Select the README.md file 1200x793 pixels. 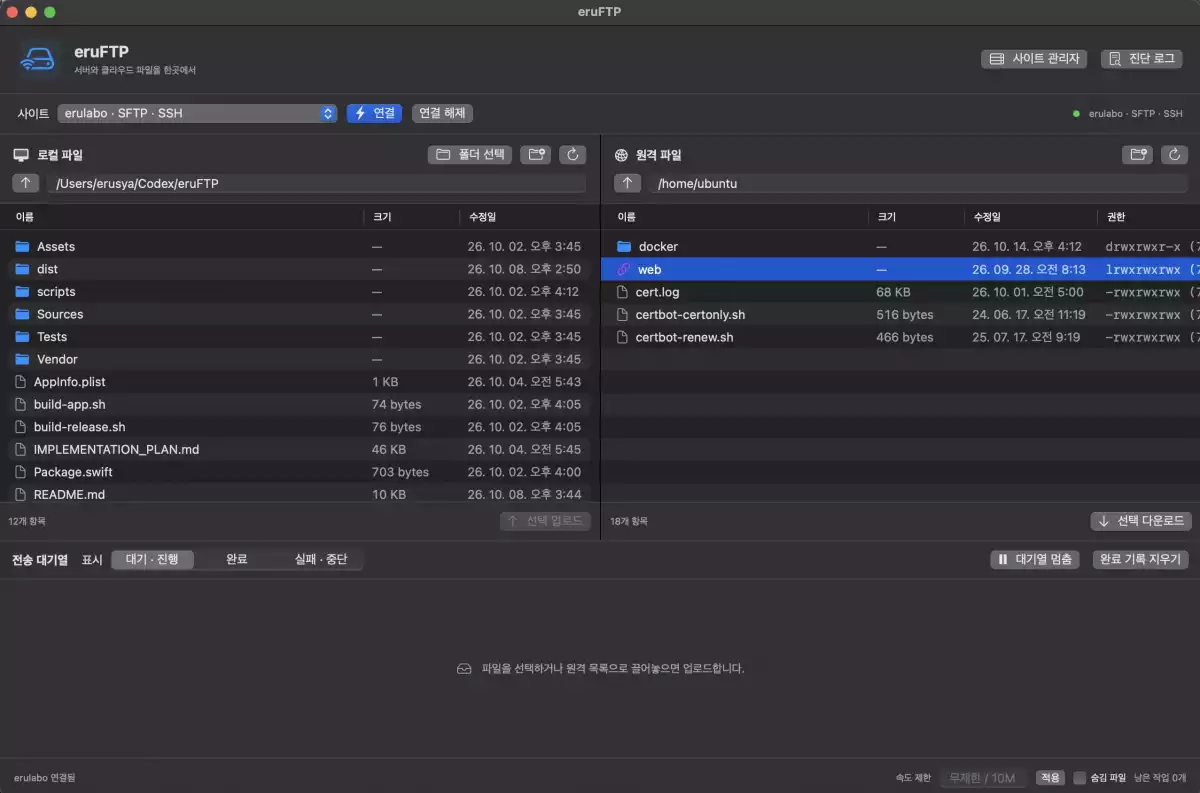[x=300, y=494]
